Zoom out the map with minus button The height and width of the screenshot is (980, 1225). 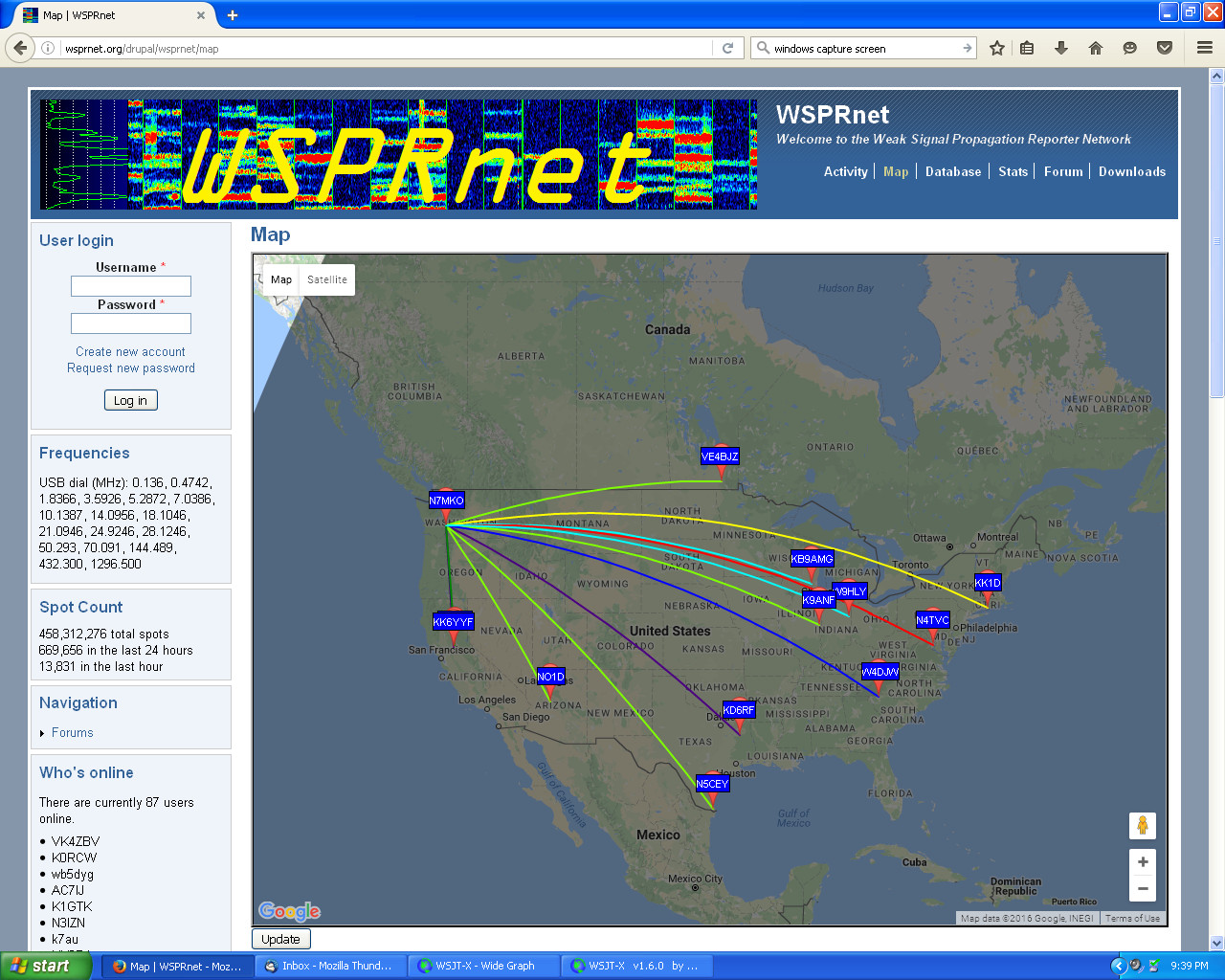pyautogui.click(x=1143, y=889)
